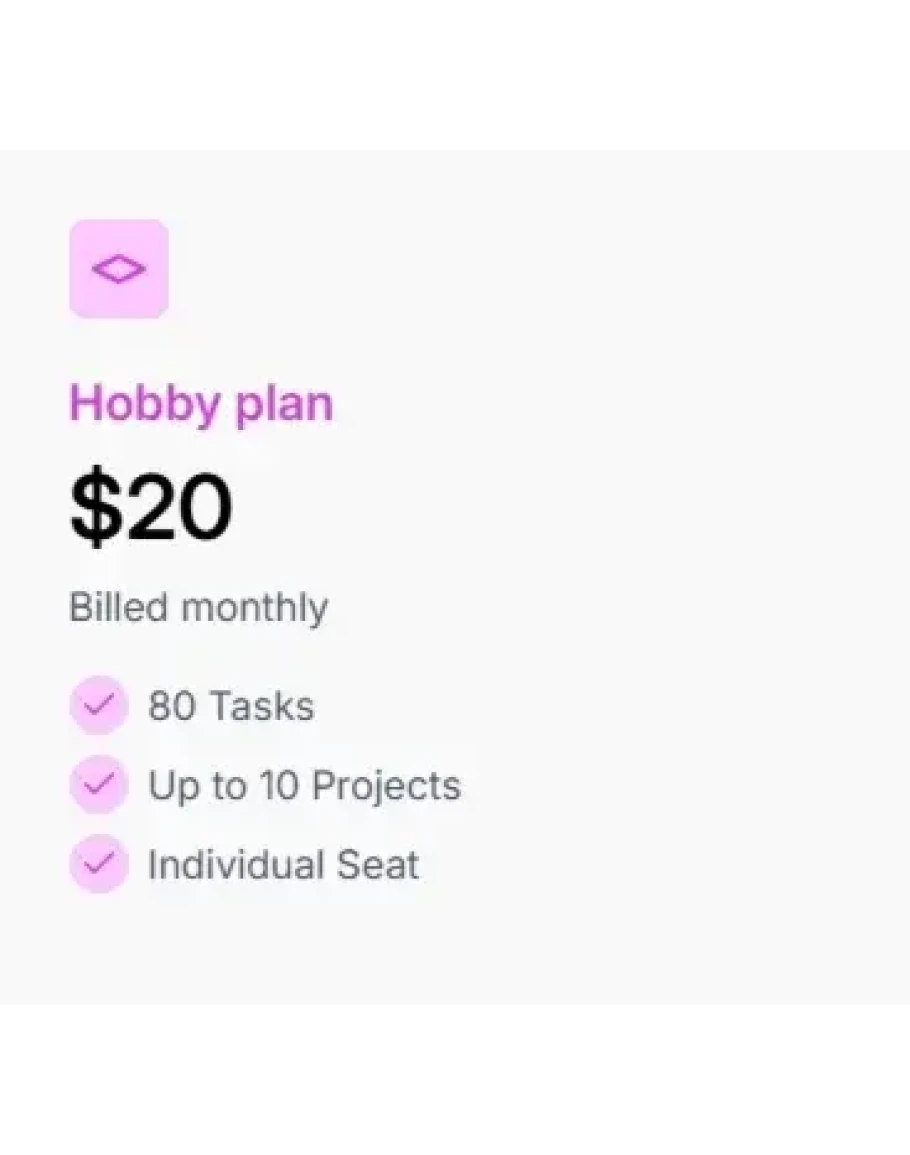Click the checkmark beside Up to 10 Projects
The image size is (910, 1155).
pyautogui.click(x=98, y=785)
